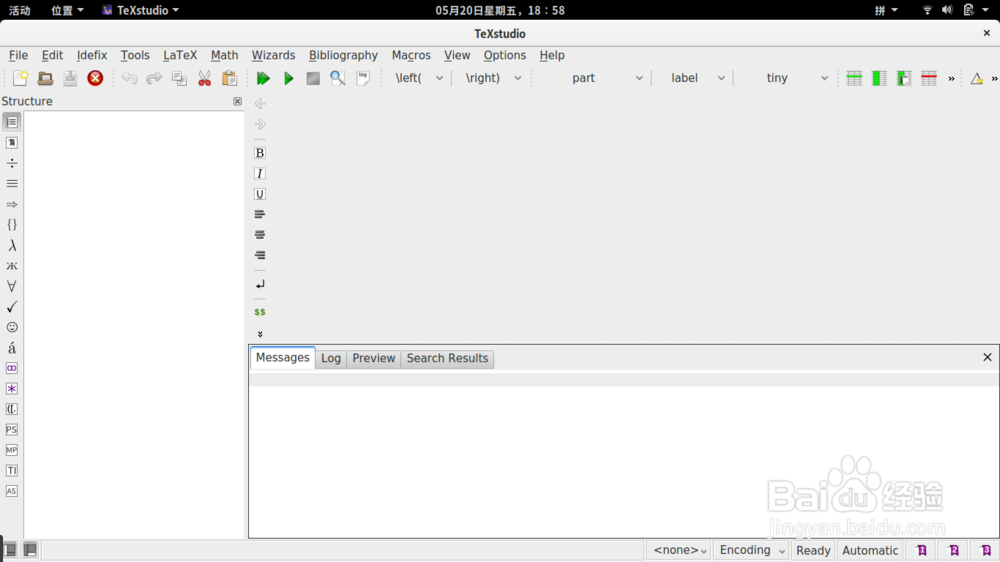
Task: Open the View PDF magnifier icon
Action: click(338, 78)
